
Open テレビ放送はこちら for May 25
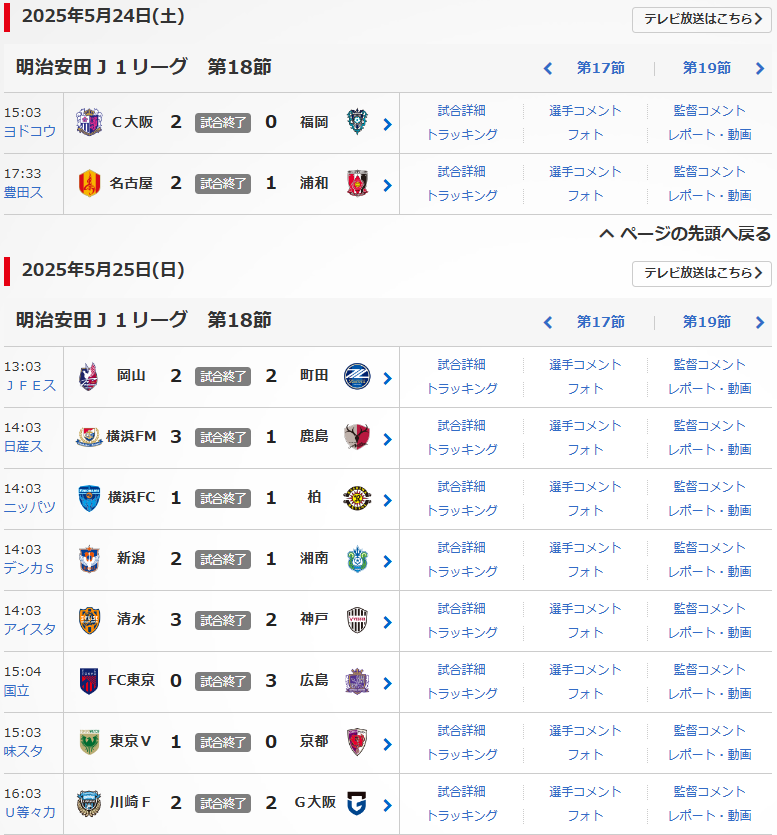[701, 273]
